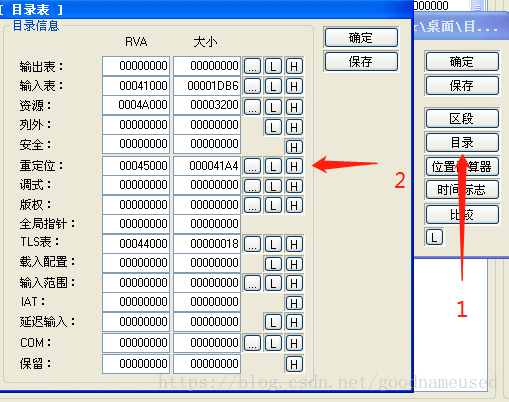Click the H button in 延迟输入 row

[x=294, y=322]
